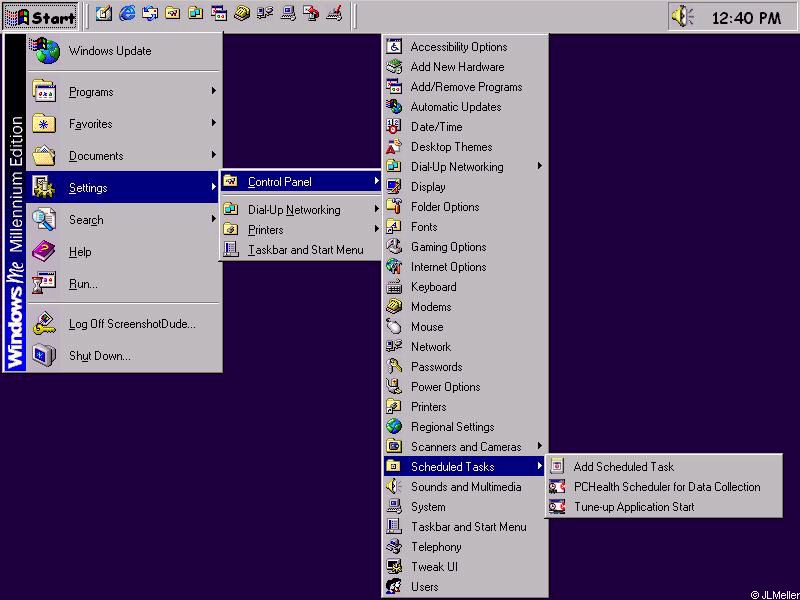Open Taskbar and Start Menu in Control Panel list

[x=466, y=527]
